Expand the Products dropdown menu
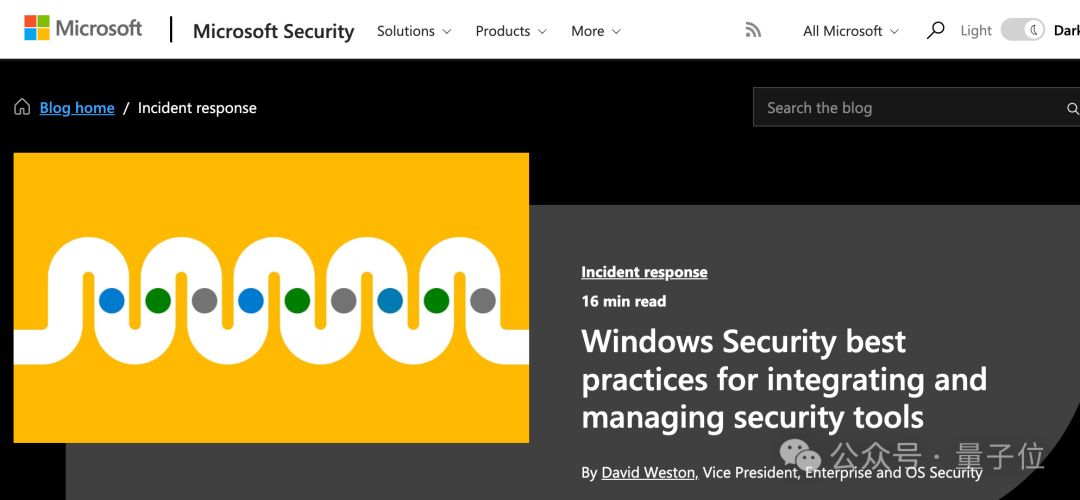 [x=511, y=31]
